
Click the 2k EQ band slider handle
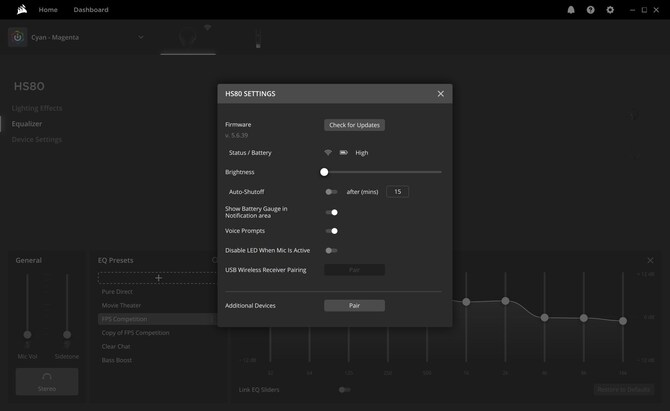tap(505, 301)
